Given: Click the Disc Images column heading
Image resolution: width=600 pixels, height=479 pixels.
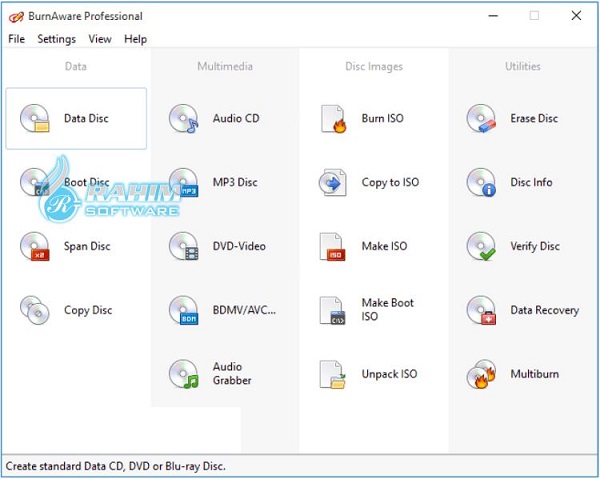Looking at the screenshot, I should 374,67.
